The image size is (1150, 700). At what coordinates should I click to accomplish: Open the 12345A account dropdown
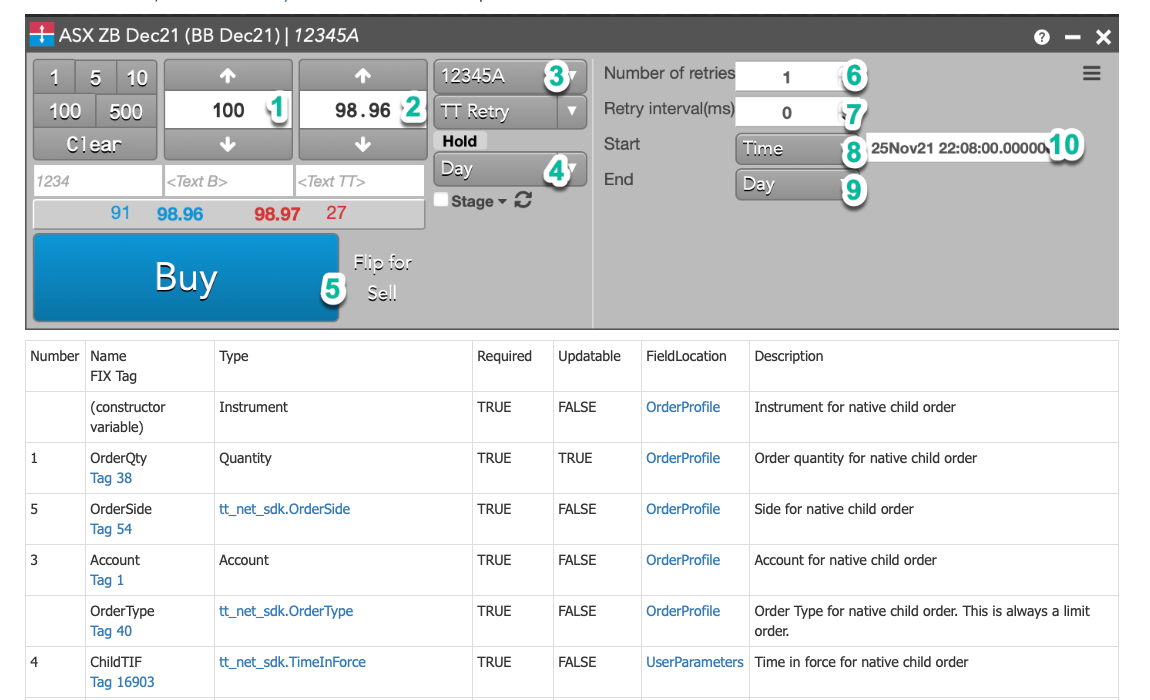[509, 76]
